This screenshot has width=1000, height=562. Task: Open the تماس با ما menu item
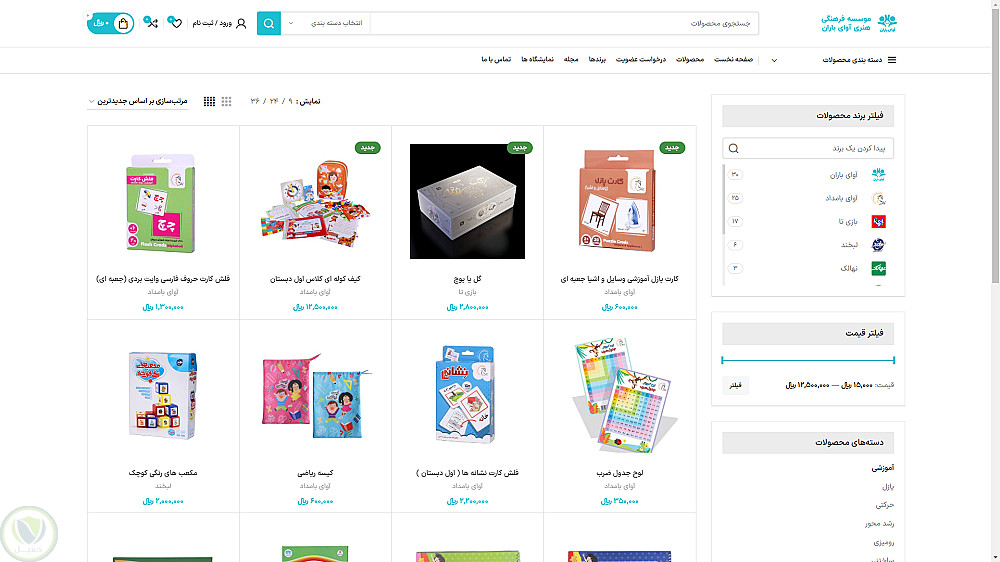(x=496, y=59)
